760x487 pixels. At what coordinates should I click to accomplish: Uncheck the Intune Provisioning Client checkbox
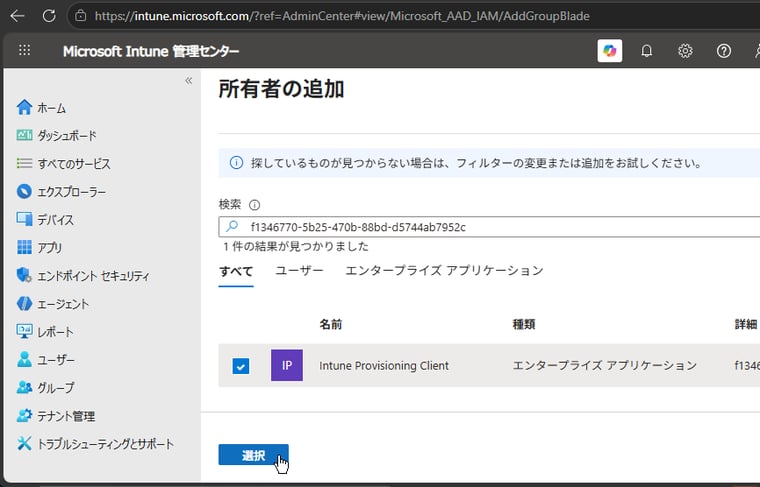tap(241, 366)
